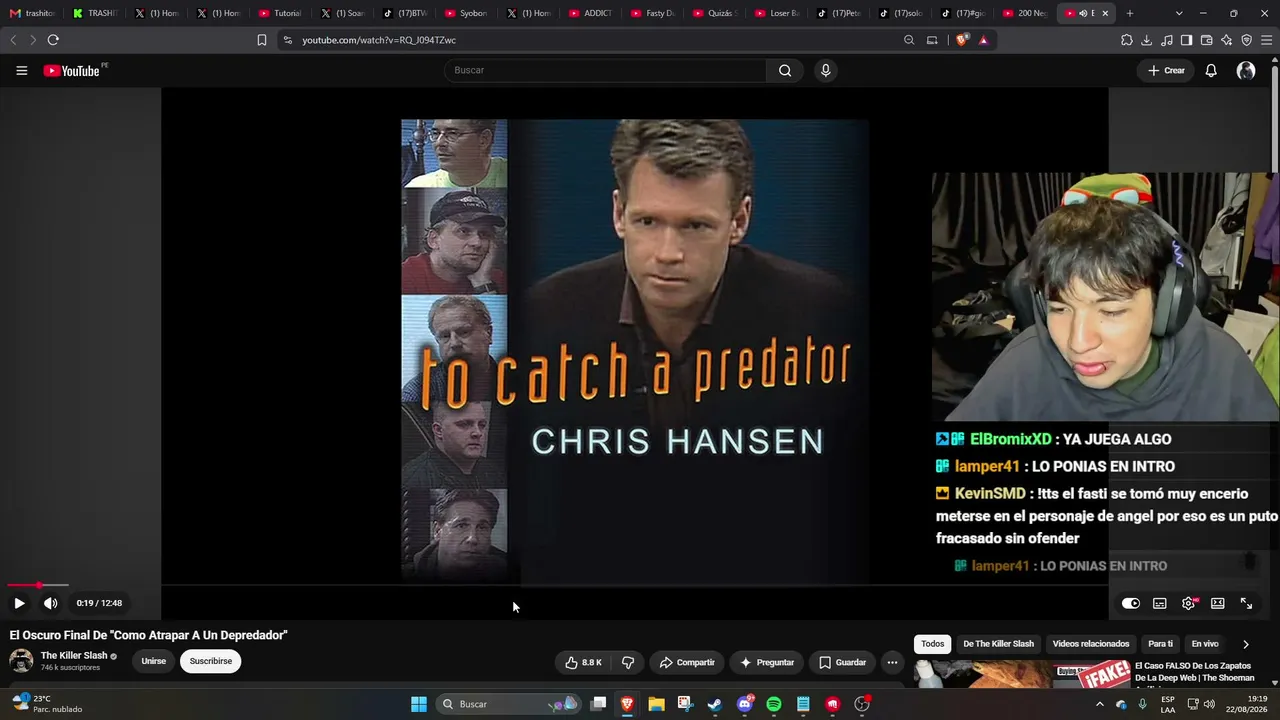Enter fullscreen on the video

coord(1247,603)
